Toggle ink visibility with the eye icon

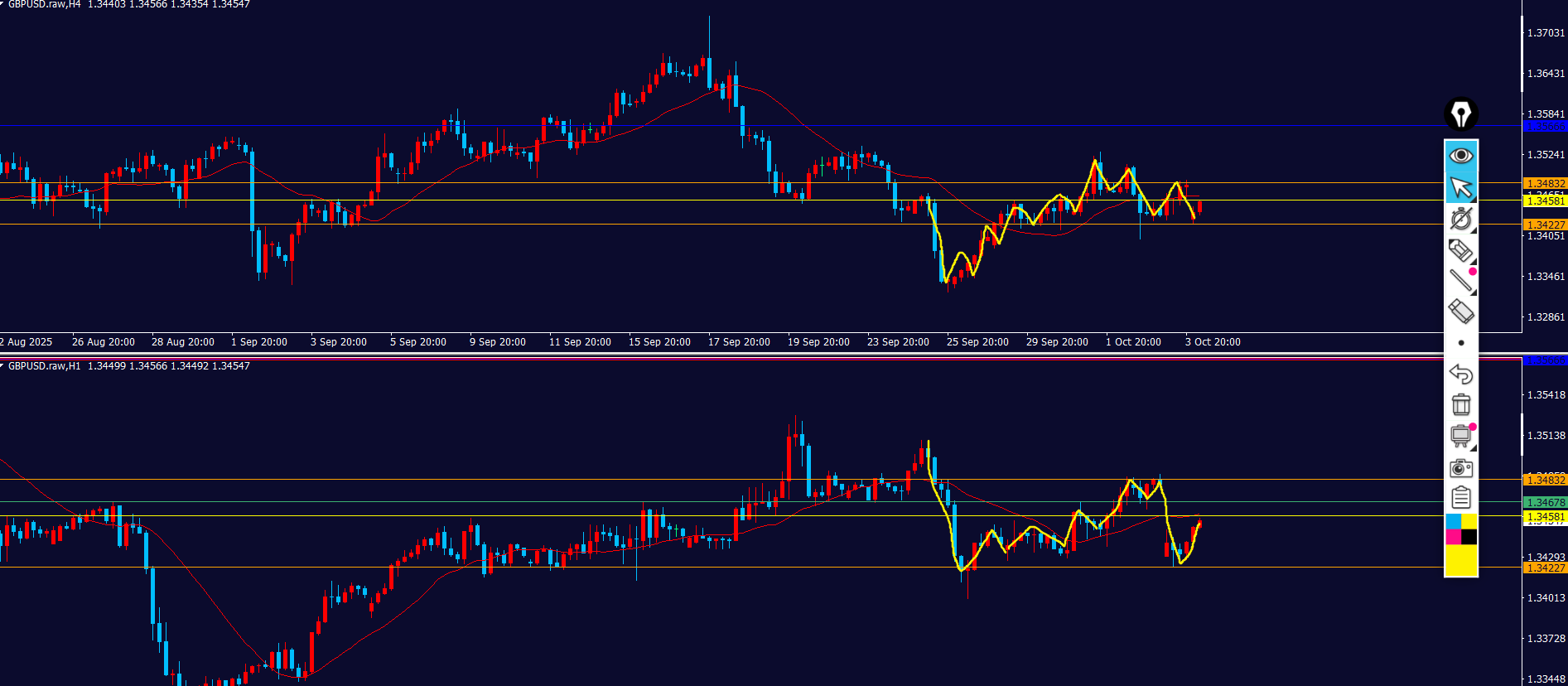tap(1461, 156)
